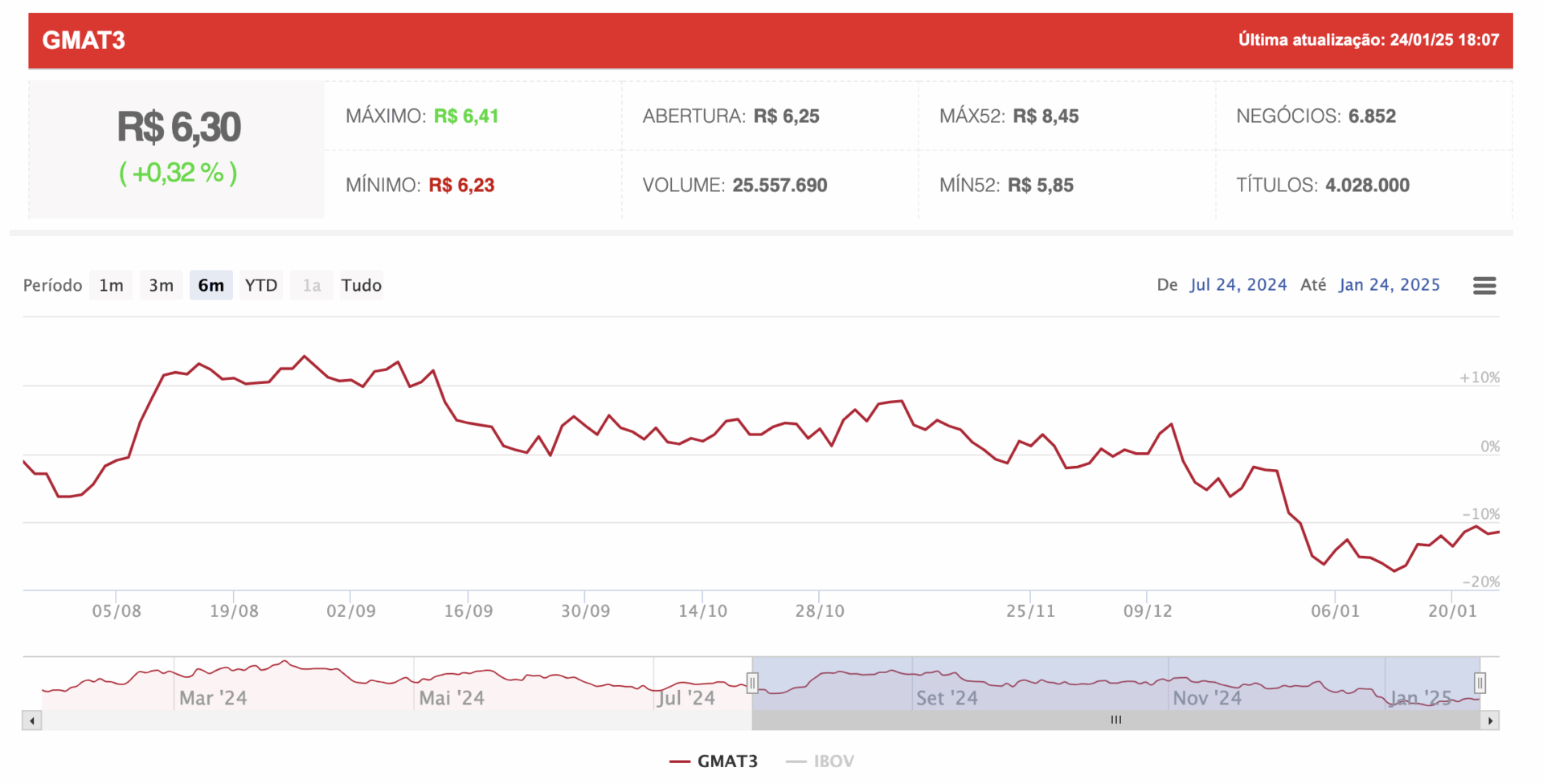Screen dimensions: 1543x784
Task: Click the R$ 6,30 current price
Action: tap(178, 127)
